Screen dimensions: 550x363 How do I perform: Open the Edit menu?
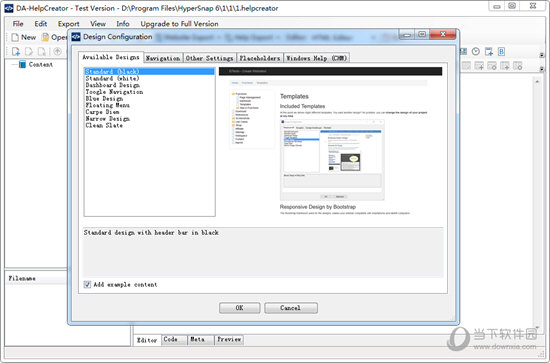[x=41, y=24]
